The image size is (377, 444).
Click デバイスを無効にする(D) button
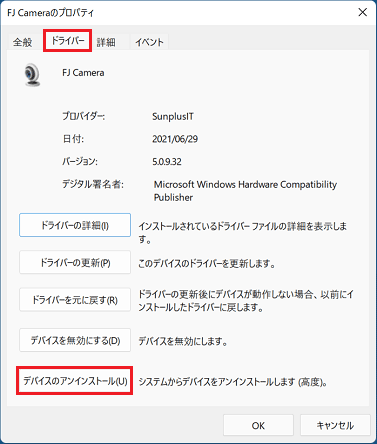tap(75, 340)
